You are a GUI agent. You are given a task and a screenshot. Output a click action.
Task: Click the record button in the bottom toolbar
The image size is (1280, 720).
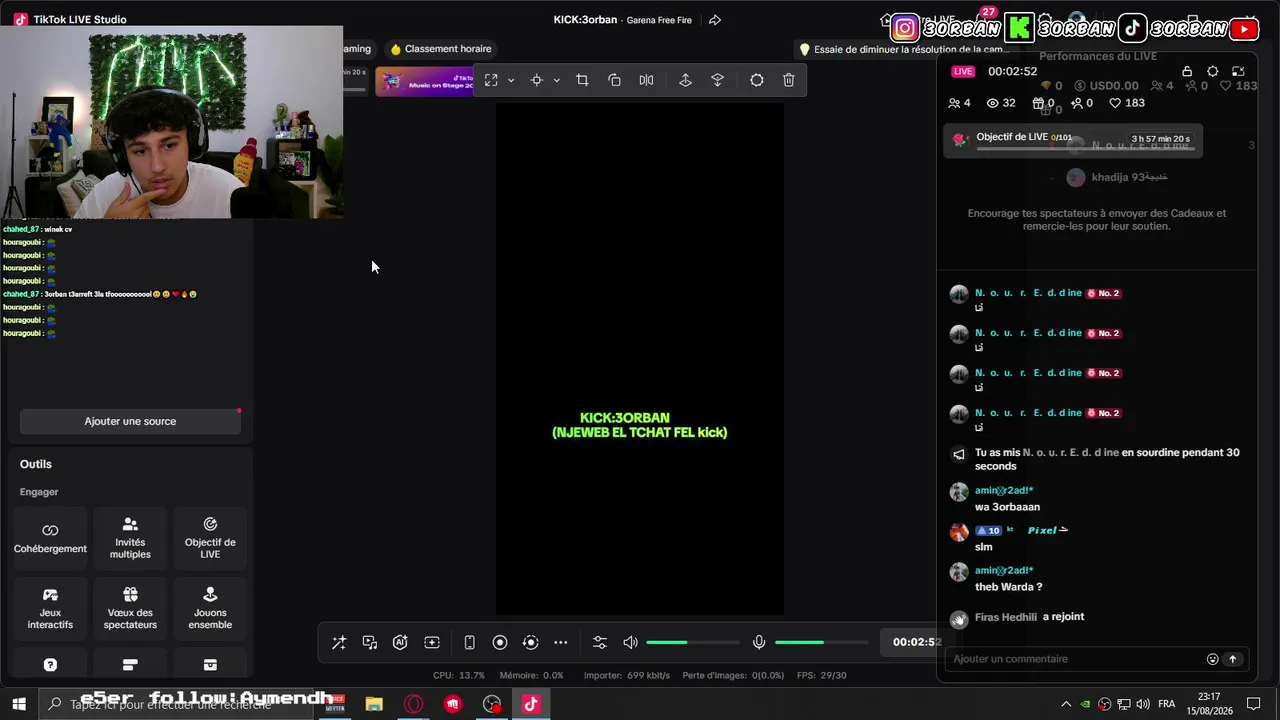point(500,642)
